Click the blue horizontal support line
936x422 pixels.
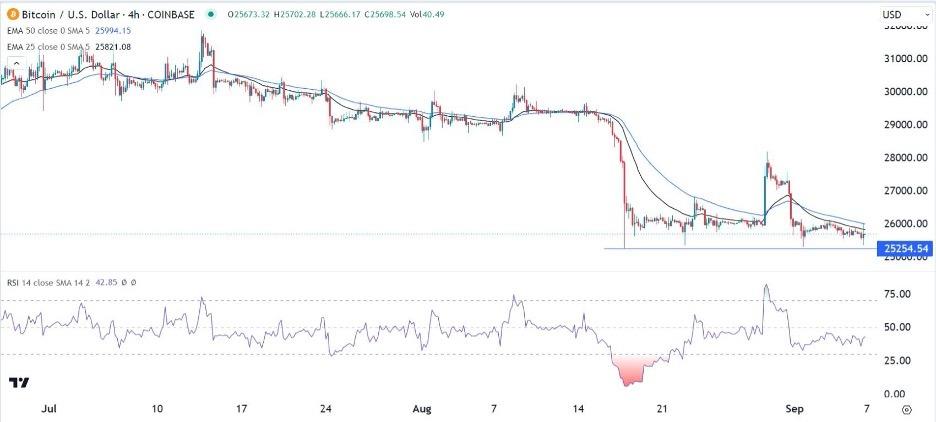[740, 248]
